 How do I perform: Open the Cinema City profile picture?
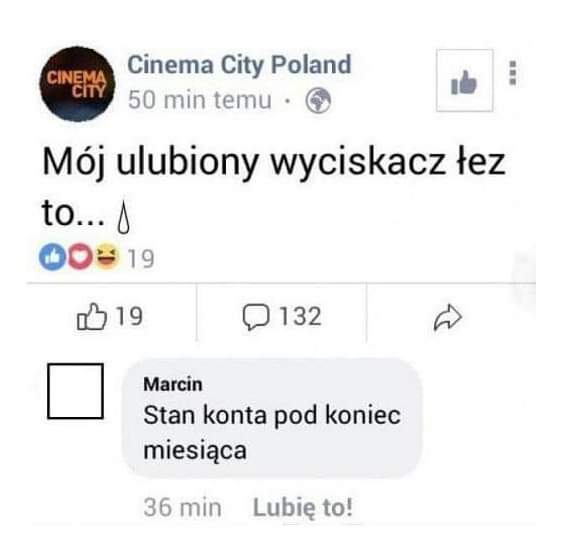tap(77, 84)
